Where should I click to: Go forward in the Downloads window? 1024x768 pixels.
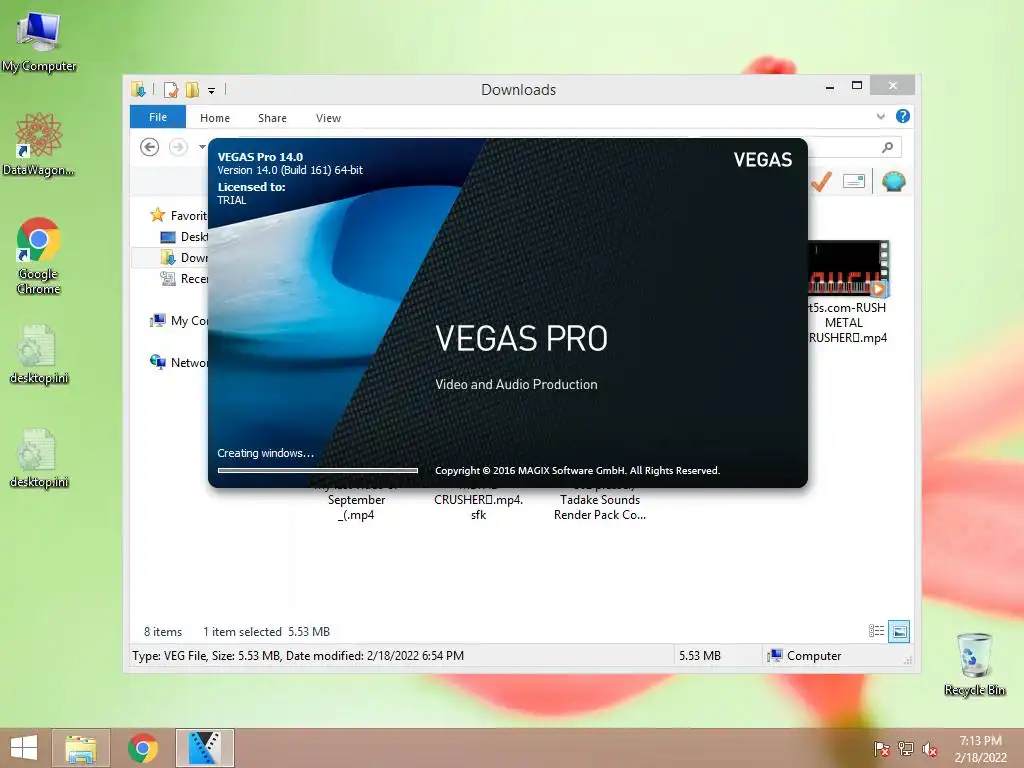tap(178, 147)
